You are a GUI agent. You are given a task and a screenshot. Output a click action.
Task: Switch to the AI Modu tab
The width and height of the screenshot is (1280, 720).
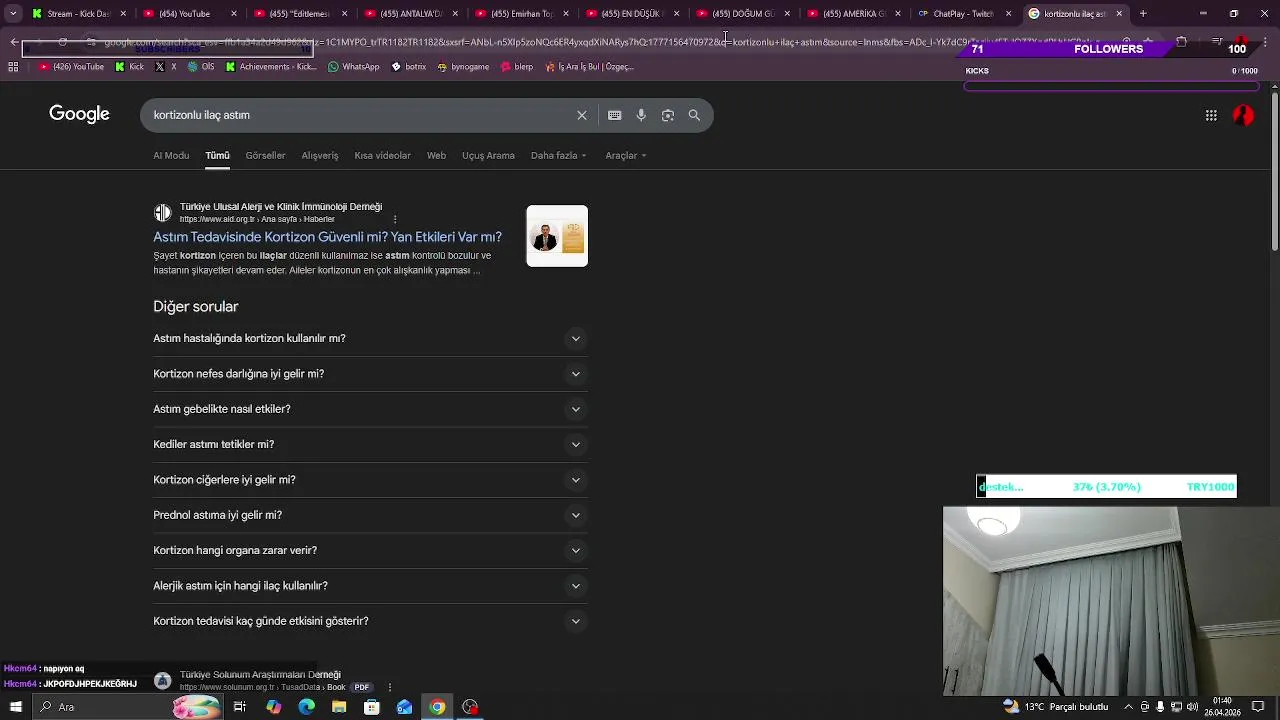coord(171,156)
